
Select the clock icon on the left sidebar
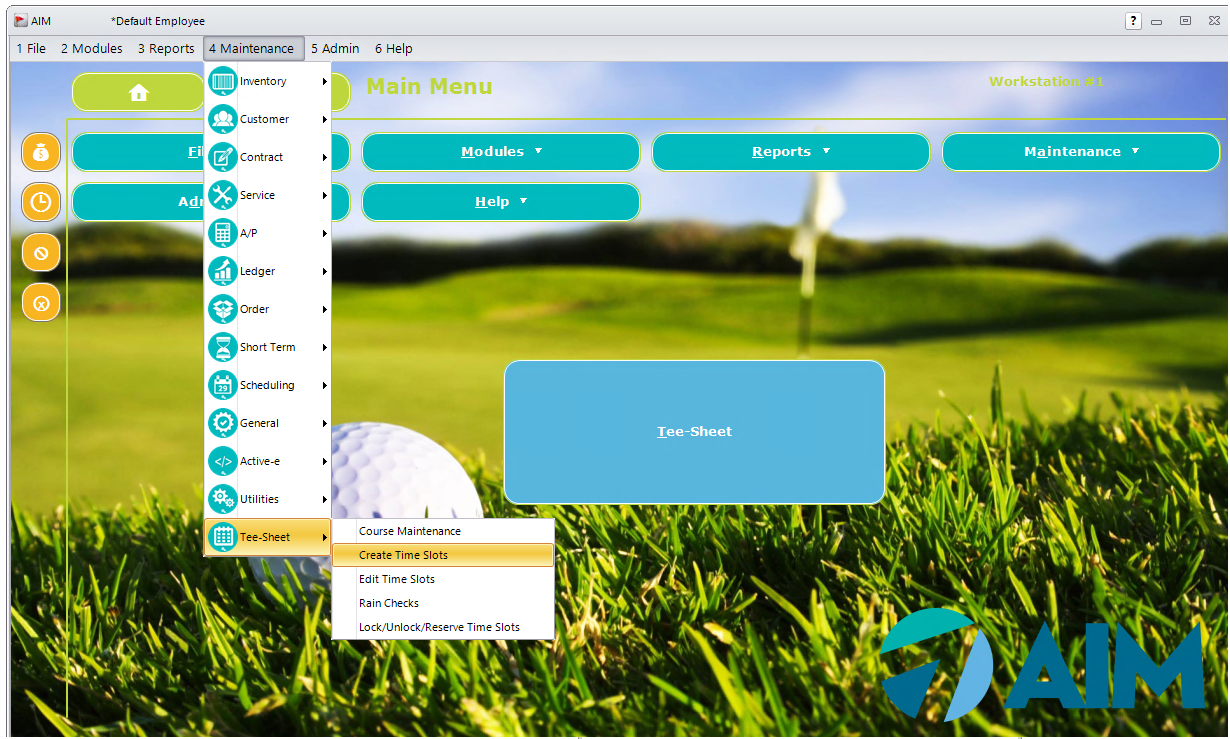[40, 202]
